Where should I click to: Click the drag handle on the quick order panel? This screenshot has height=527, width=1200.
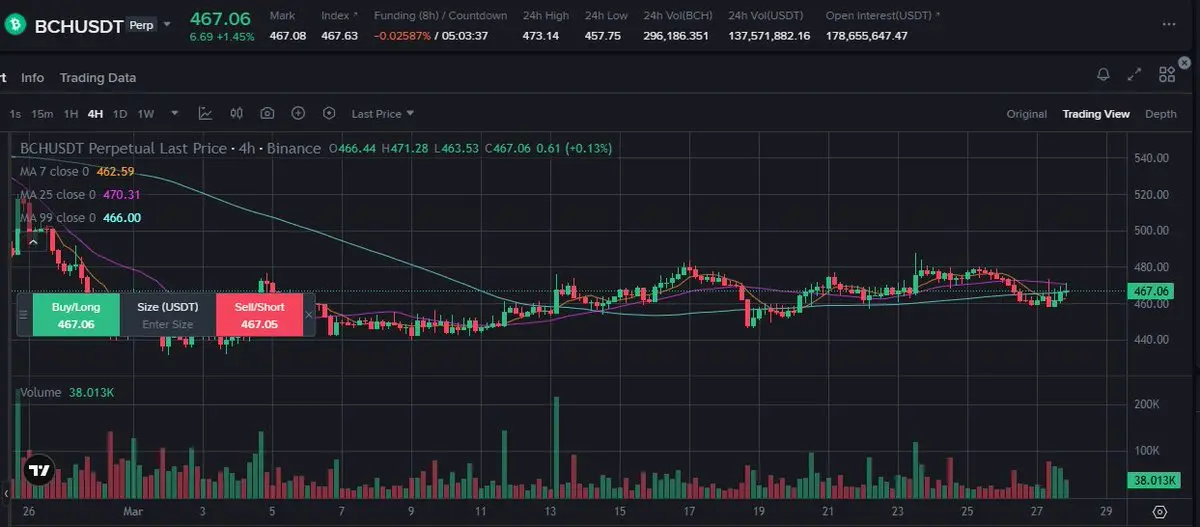(24, 315)
